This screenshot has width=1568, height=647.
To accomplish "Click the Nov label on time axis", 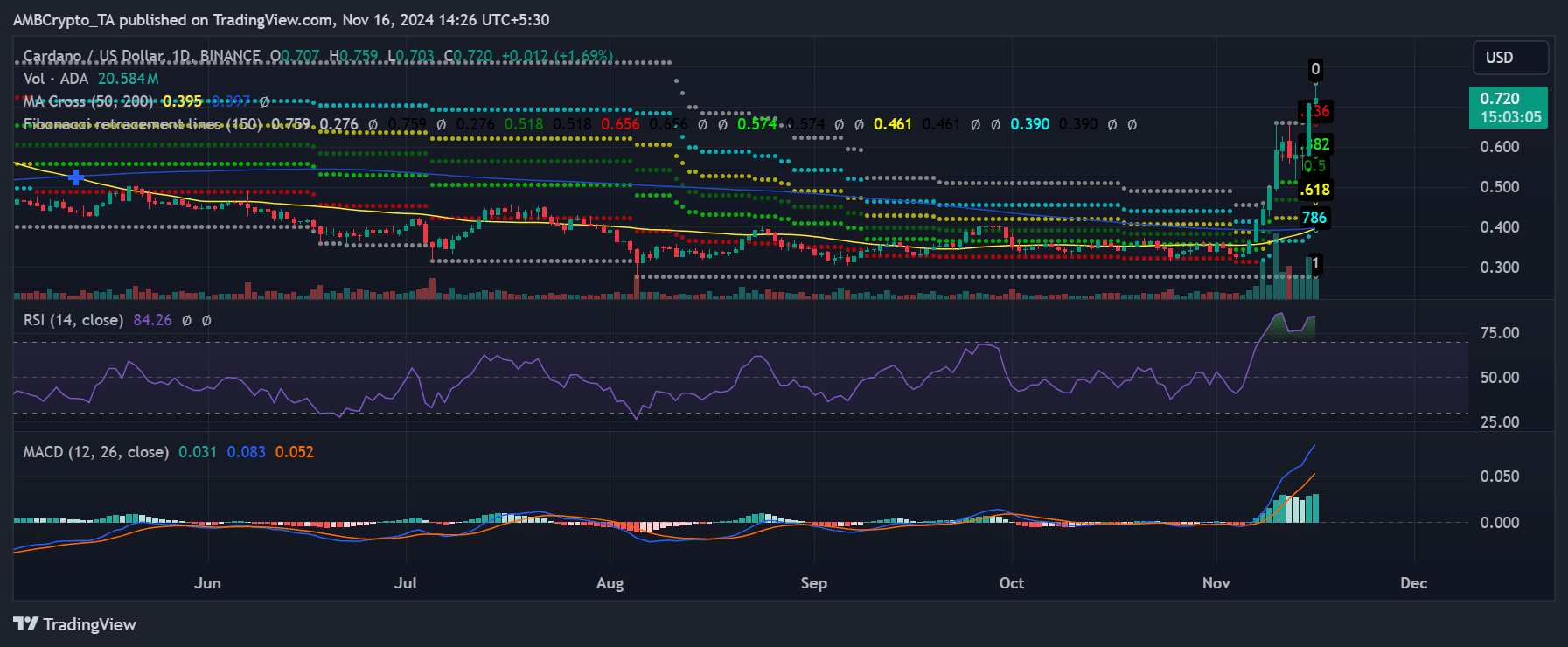I will pos(1216,583).
